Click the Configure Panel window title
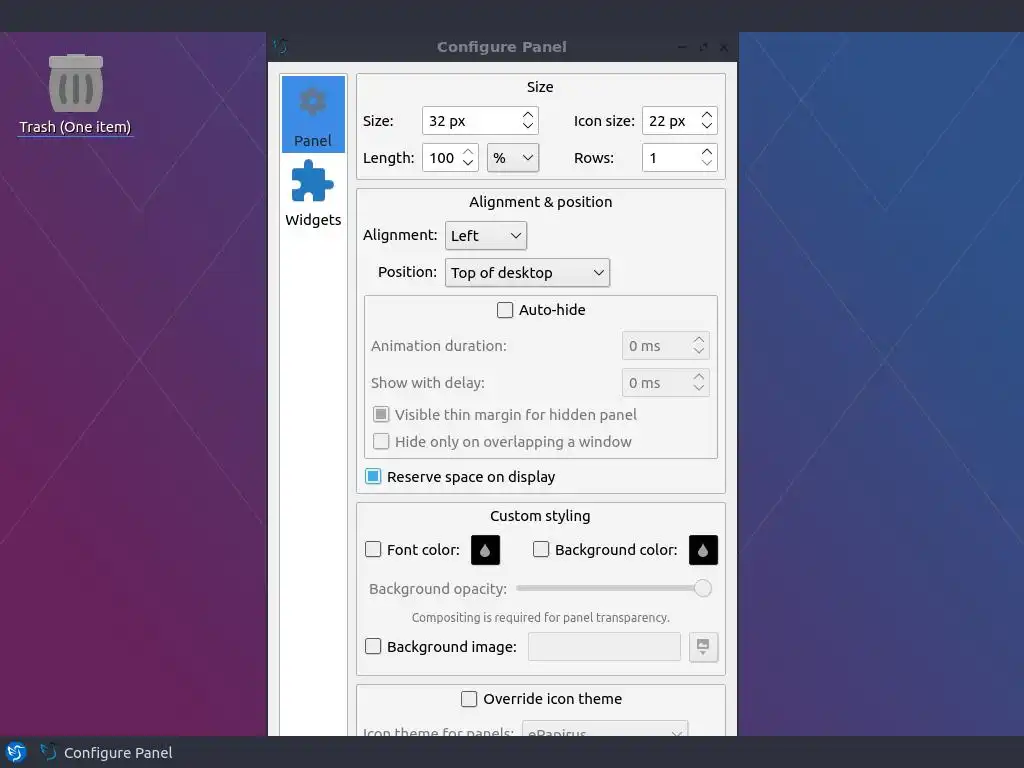 pyautogui.click(x=502, y=47)
